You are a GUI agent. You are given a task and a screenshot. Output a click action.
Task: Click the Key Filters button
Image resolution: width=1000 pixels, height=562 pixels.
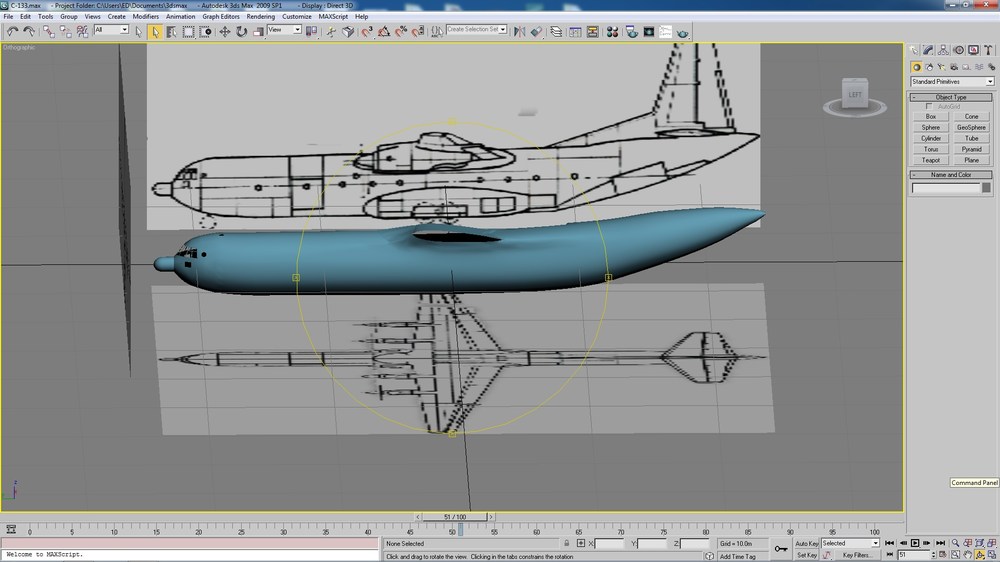tap(856, 555)
